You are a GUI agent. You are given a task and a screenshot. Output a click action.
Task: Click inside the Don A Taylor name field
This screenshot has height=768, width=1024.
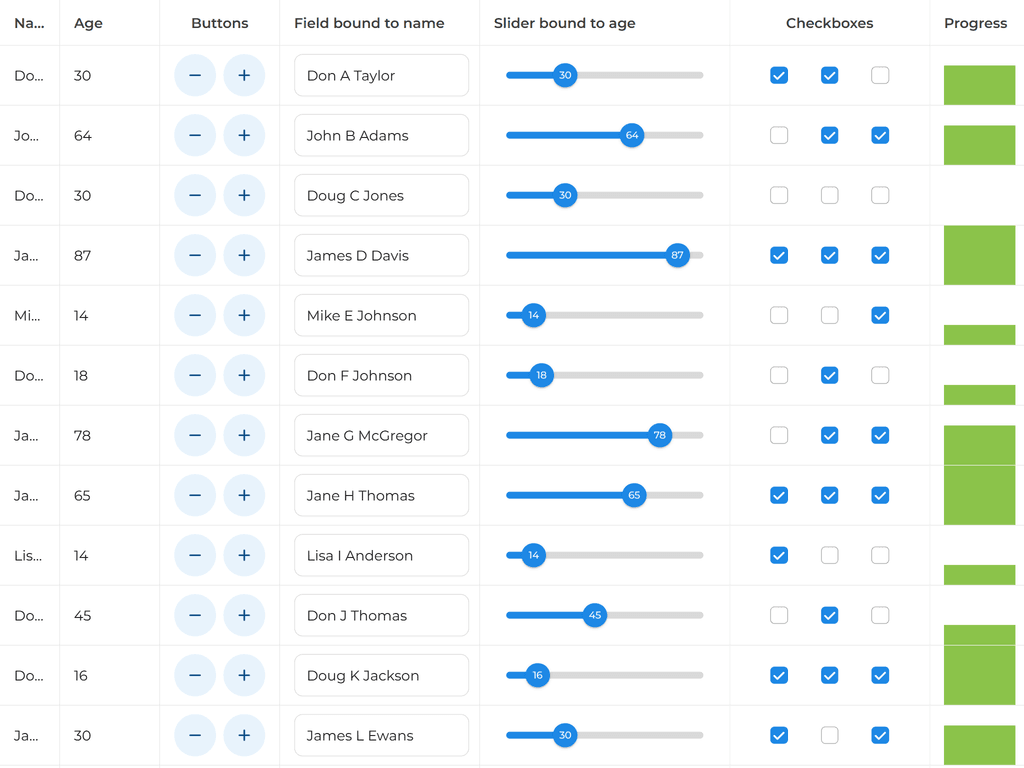(381, 75)
